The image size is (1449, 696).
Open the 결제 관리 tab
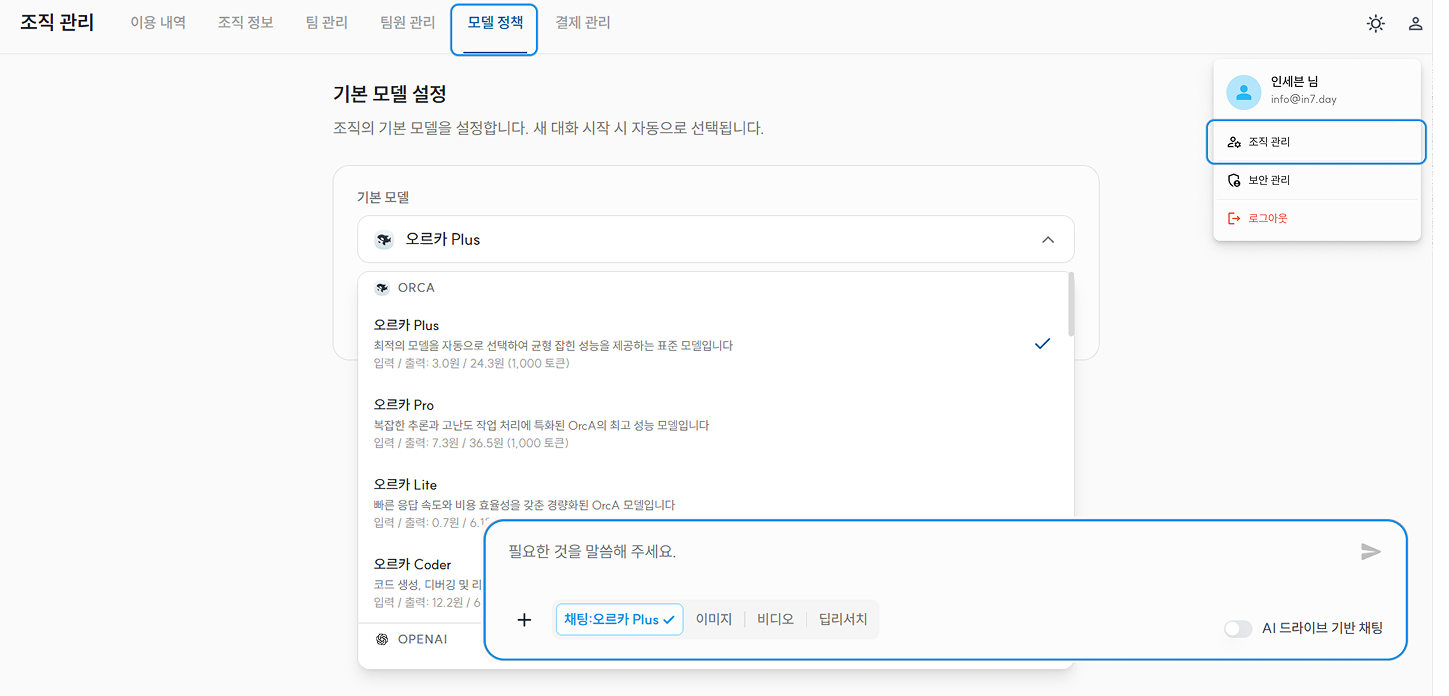[x=583, y=23]
